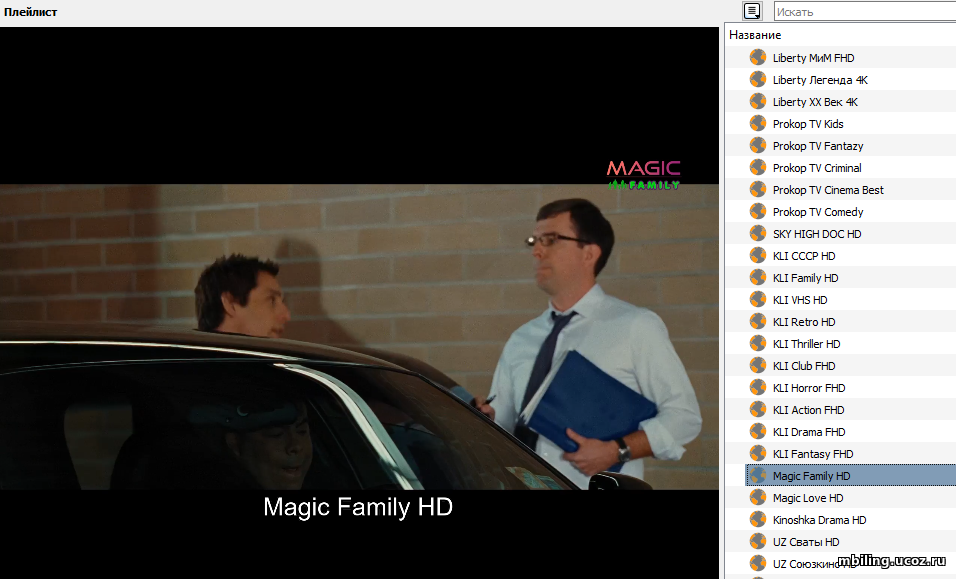This screenshot has height=579, width=956.
Task: Select the KLI Thriller HD channel name
Action: click(x=806, y=344)
